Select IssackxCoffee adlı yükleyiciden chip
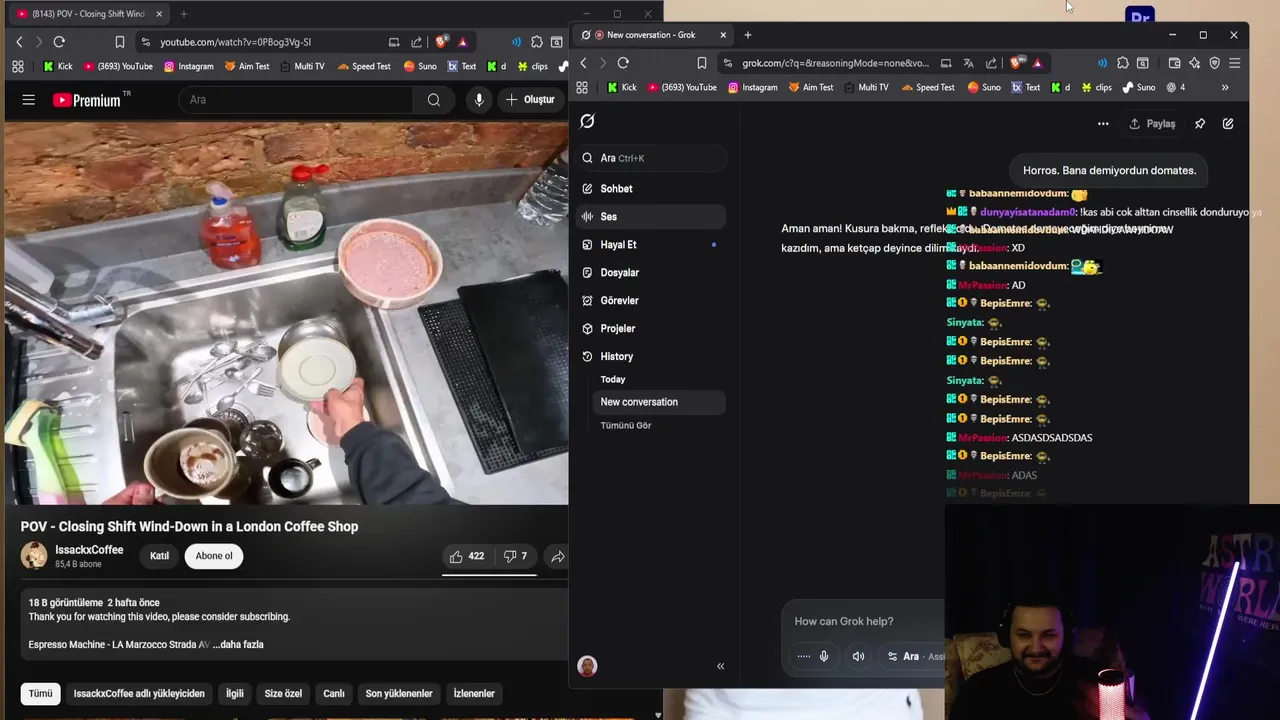The image size is (1280, 720). point(139,694)
